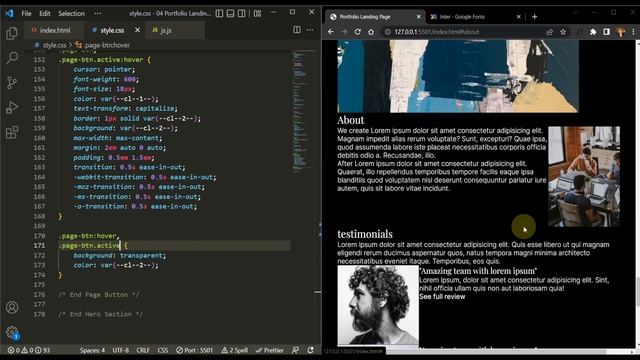Click errors and warnings status indicator
Screen dimensions: 640x360
(x=29, y=350)
